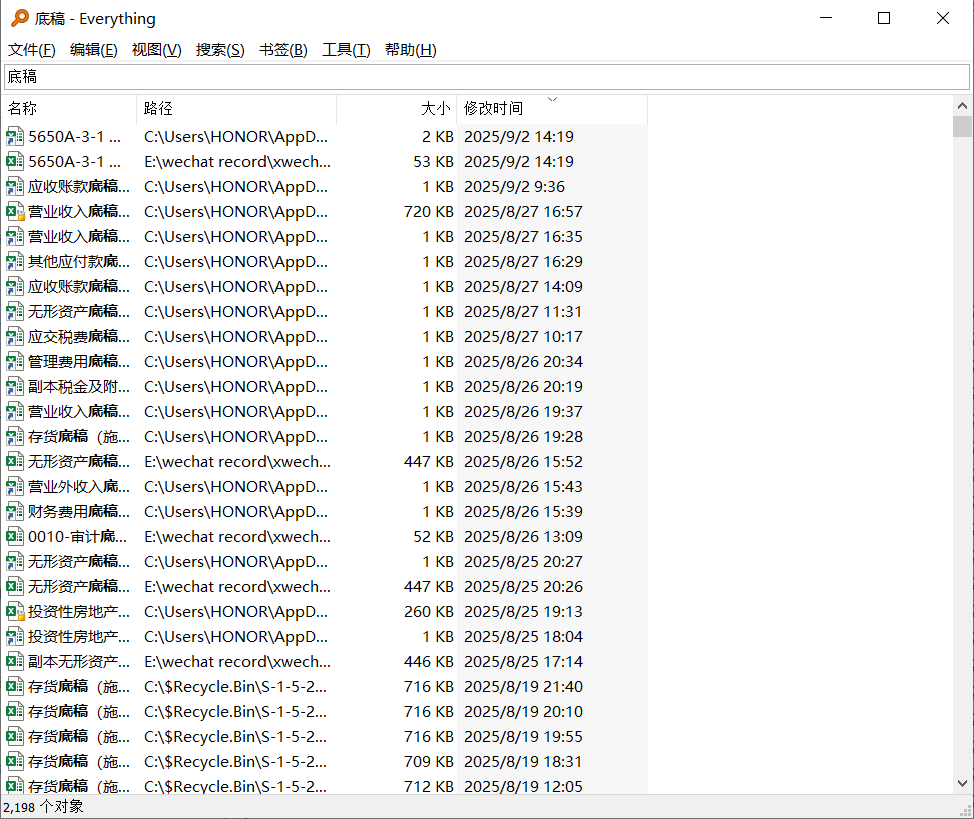
Task: Open the 工具(T) menu
Action: 346,50
